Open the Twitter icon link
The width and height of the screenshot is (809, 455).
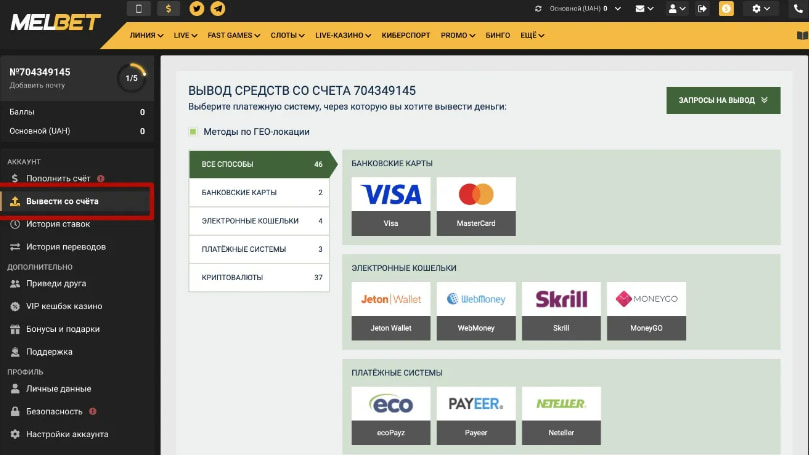(197, 8)
